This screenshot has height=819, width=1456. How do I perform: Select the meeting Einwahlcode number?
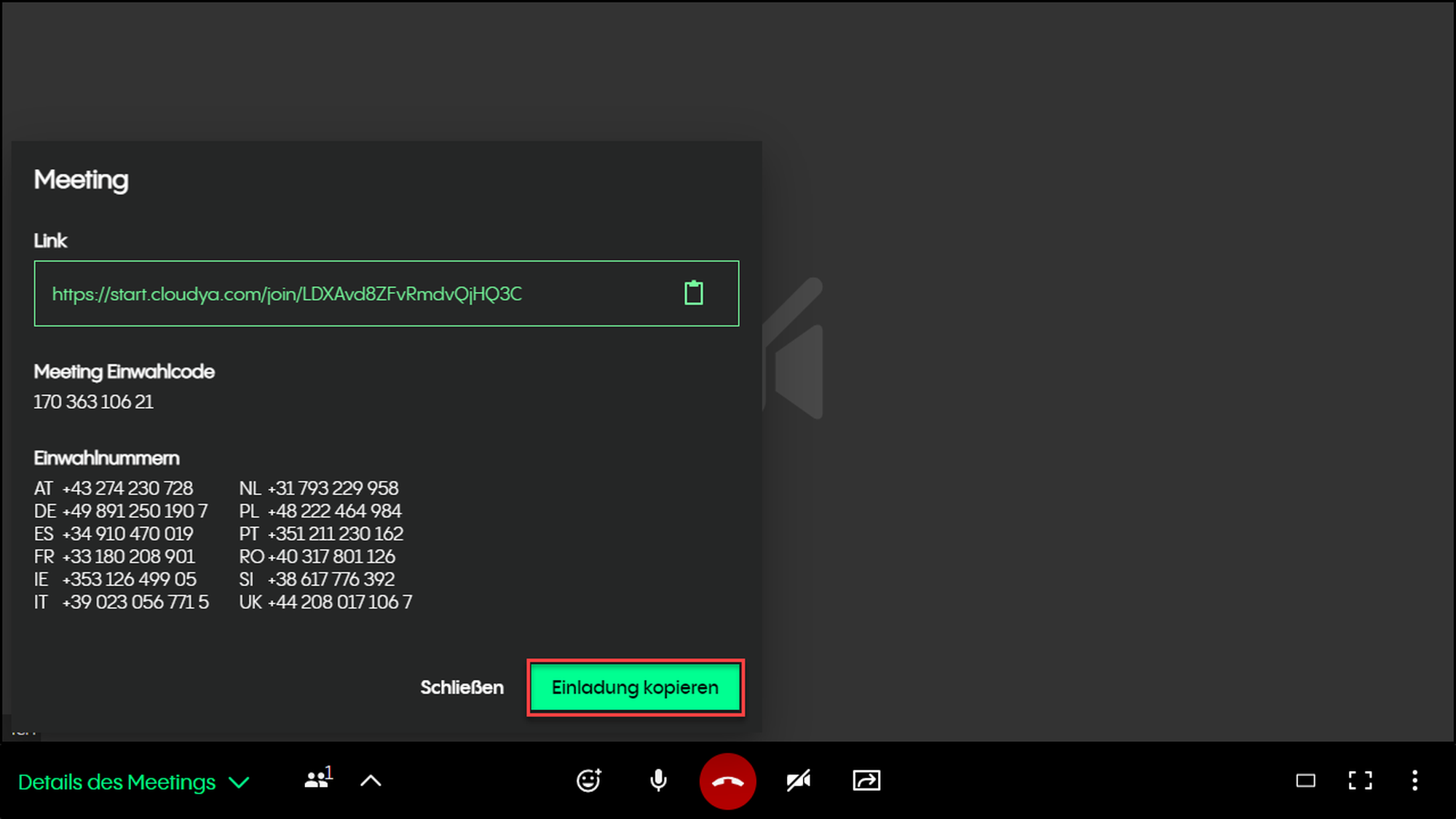click(93, 402)
